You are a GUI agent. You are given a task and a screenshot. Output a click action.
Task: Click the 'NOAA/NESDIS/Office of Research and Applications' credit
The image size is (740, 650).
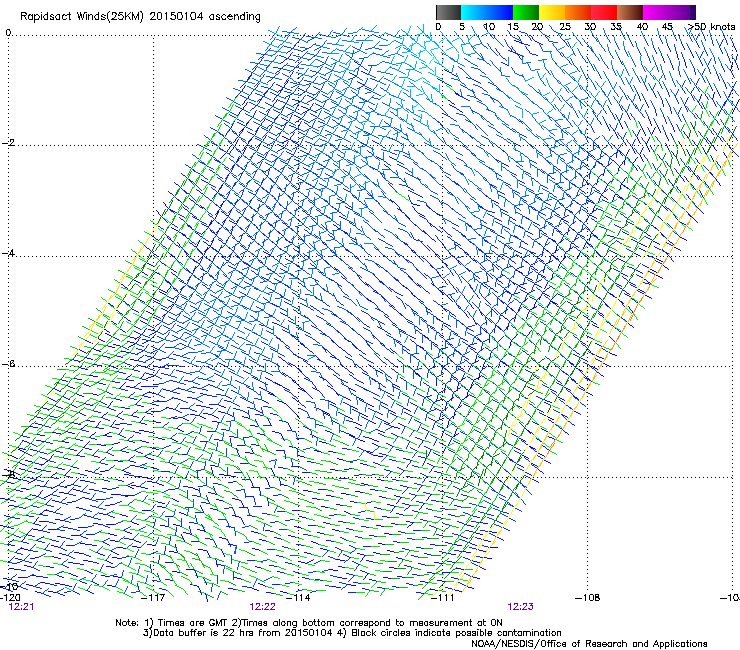(x=589, y=644)
